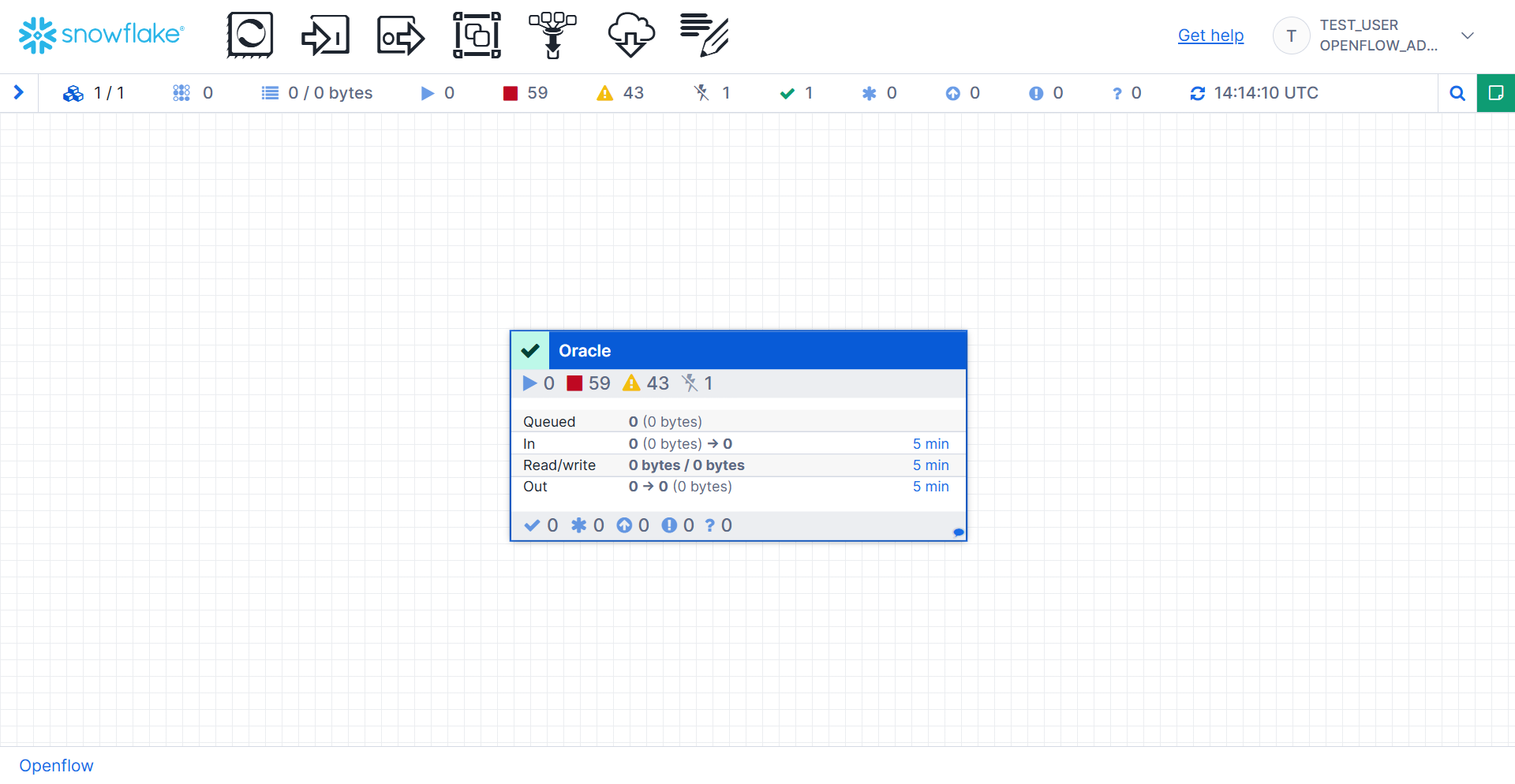Click the red stopped icon in status bar

pyautogui.click(x=511, y=93)
